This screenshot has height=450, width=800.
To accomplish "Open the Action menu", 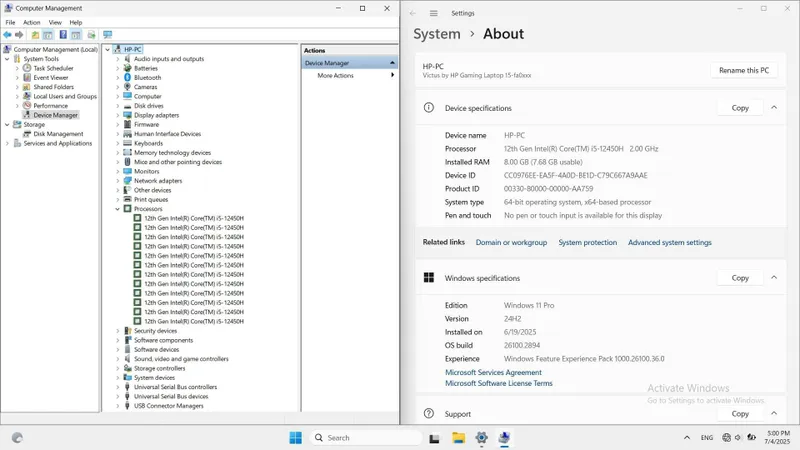I will pyautogui.click(x=31, y=22).
